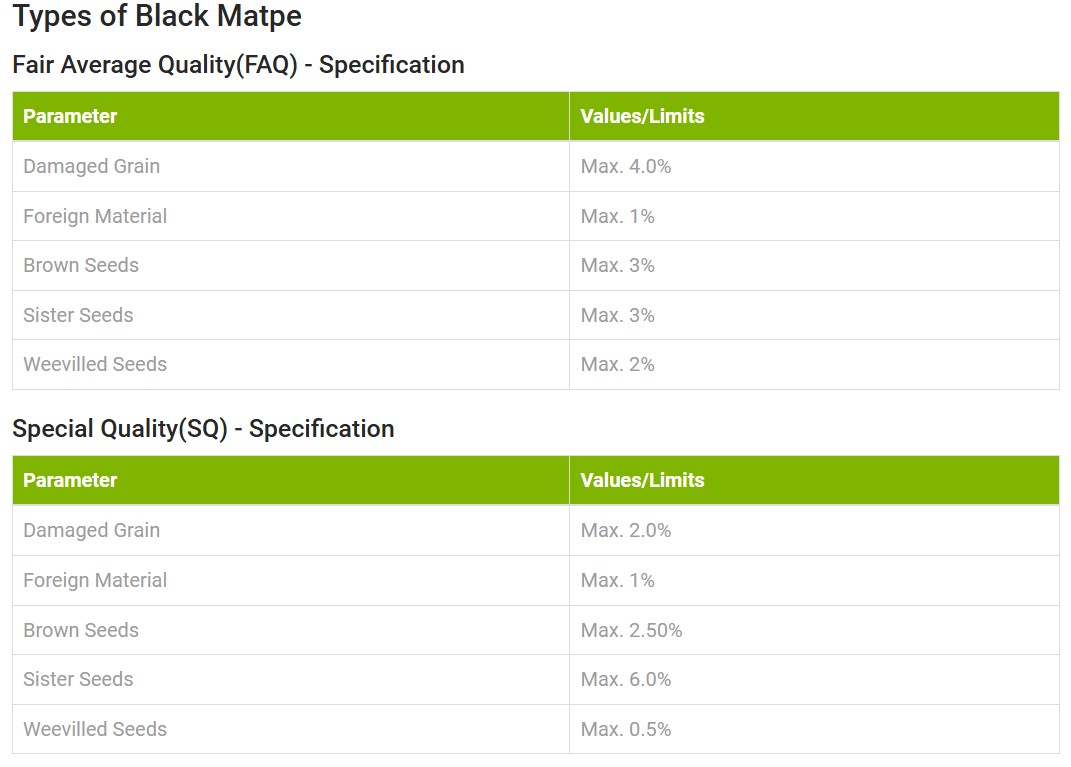Screen dimensions: 1071x767
Task: Click Values/Limits header in SQ table
Action: [642, 480]
